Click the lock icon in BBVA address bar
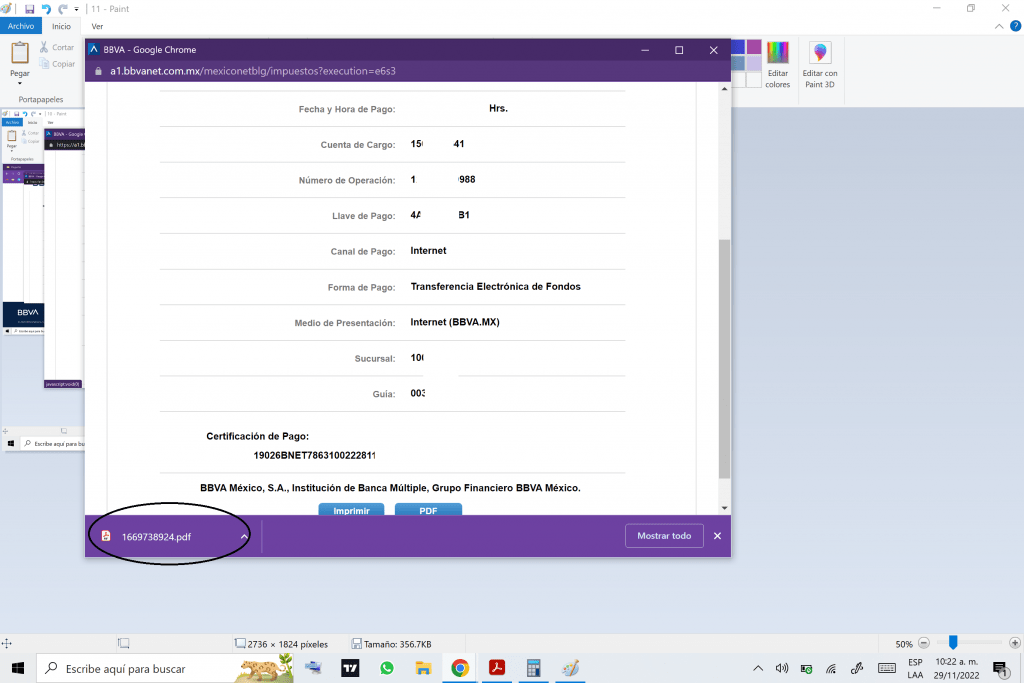This screenshot has height=683, width=1024. pos(99,71)
